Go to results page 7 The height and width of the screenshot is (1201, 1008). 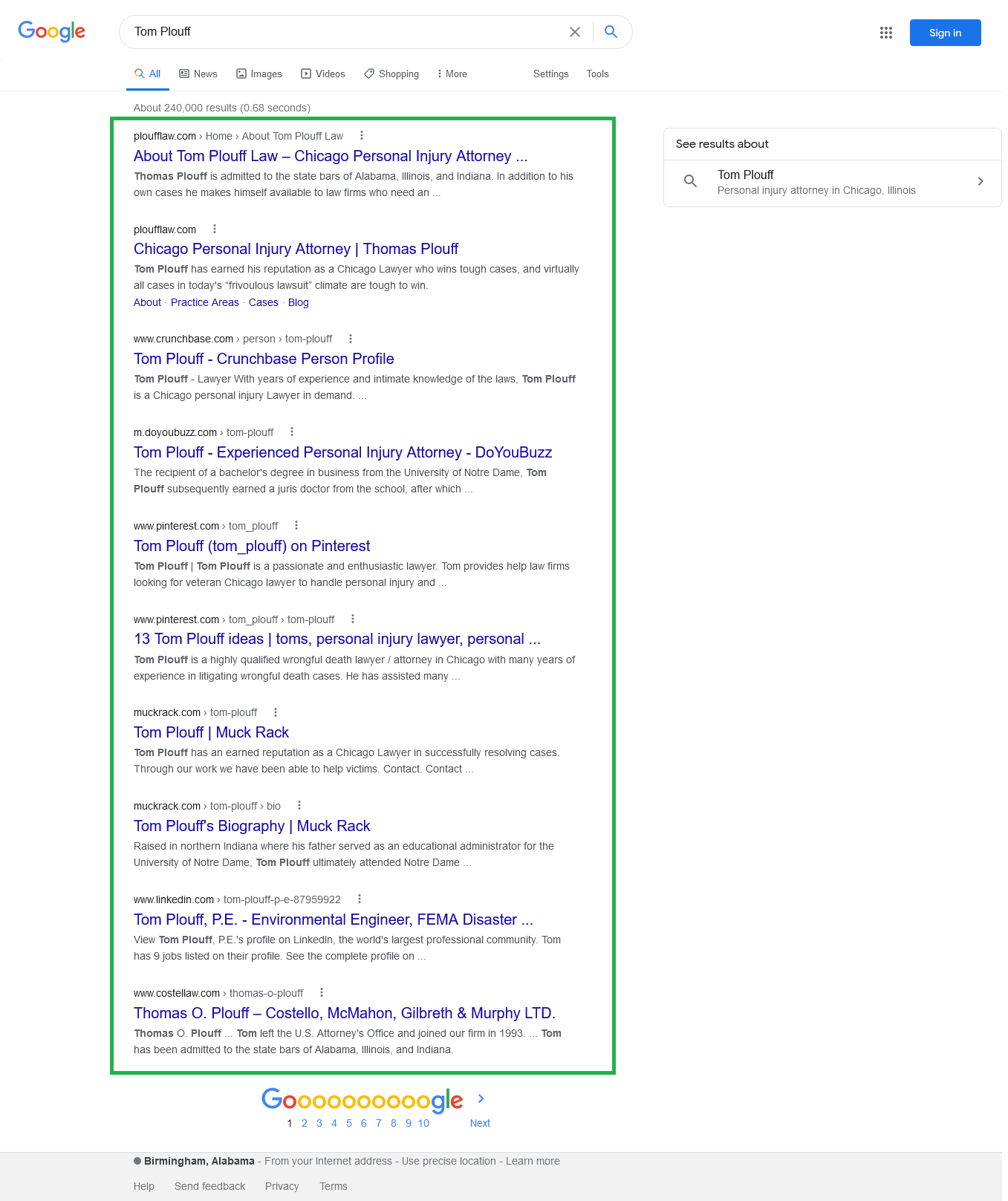point(379,1123)
